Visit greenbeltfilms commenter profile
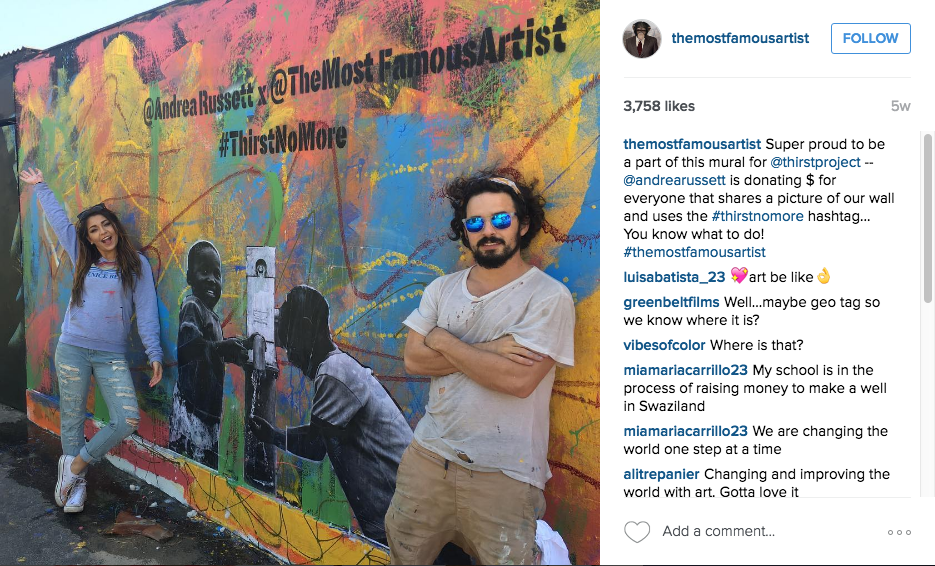Screen dimensions: 935x566 671,302
